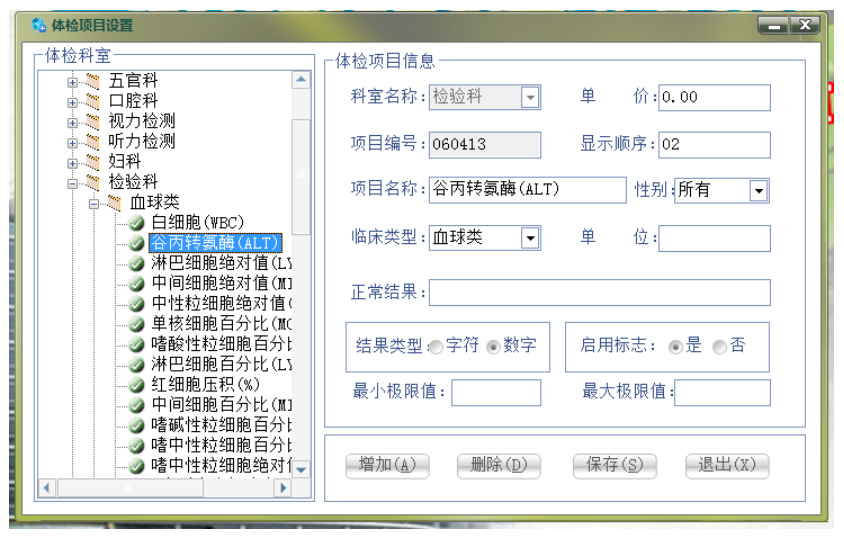Click the 单位 input field

(715, 238)
